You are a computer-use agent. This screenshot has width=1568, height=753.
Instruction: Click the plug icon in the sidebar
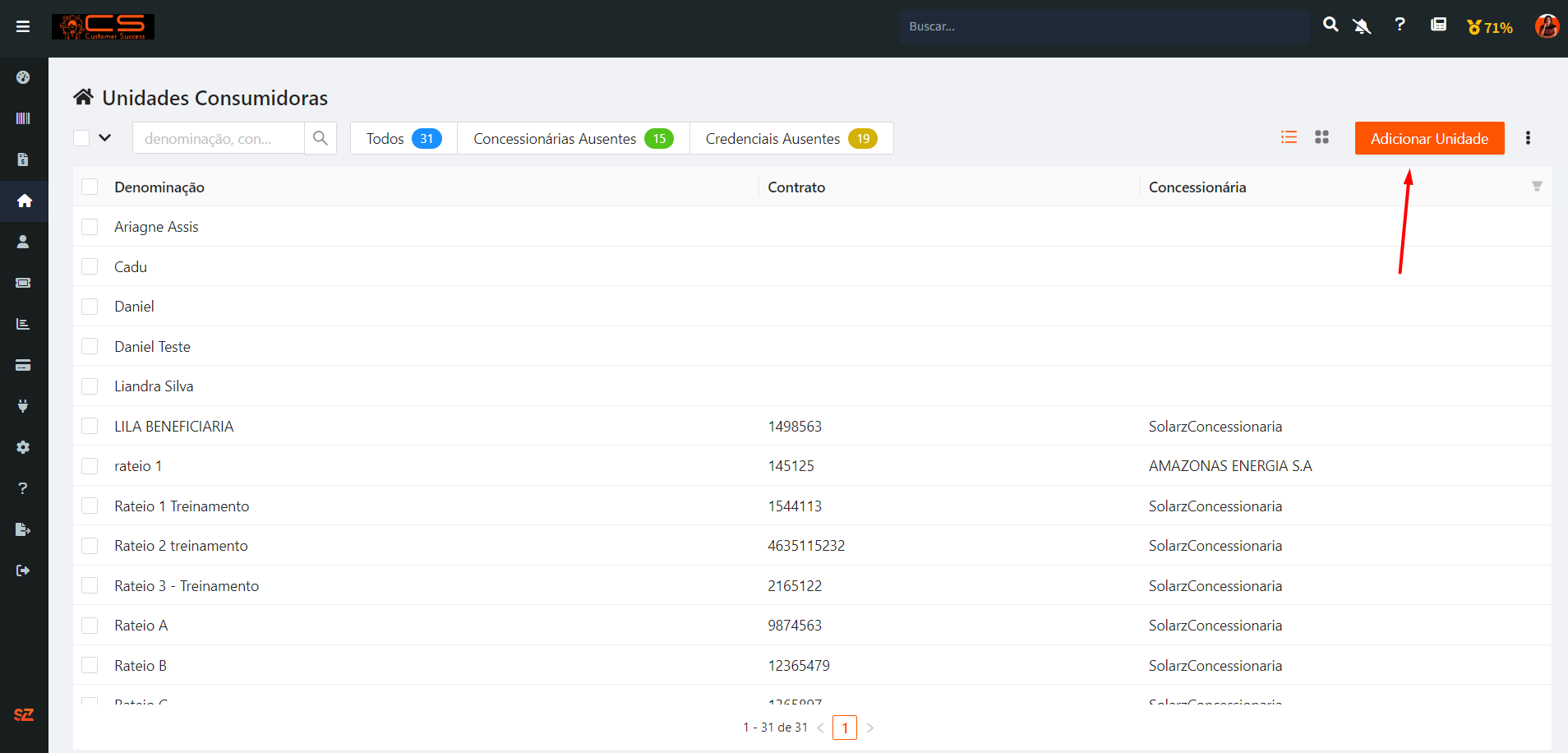(x=23, y=406)
